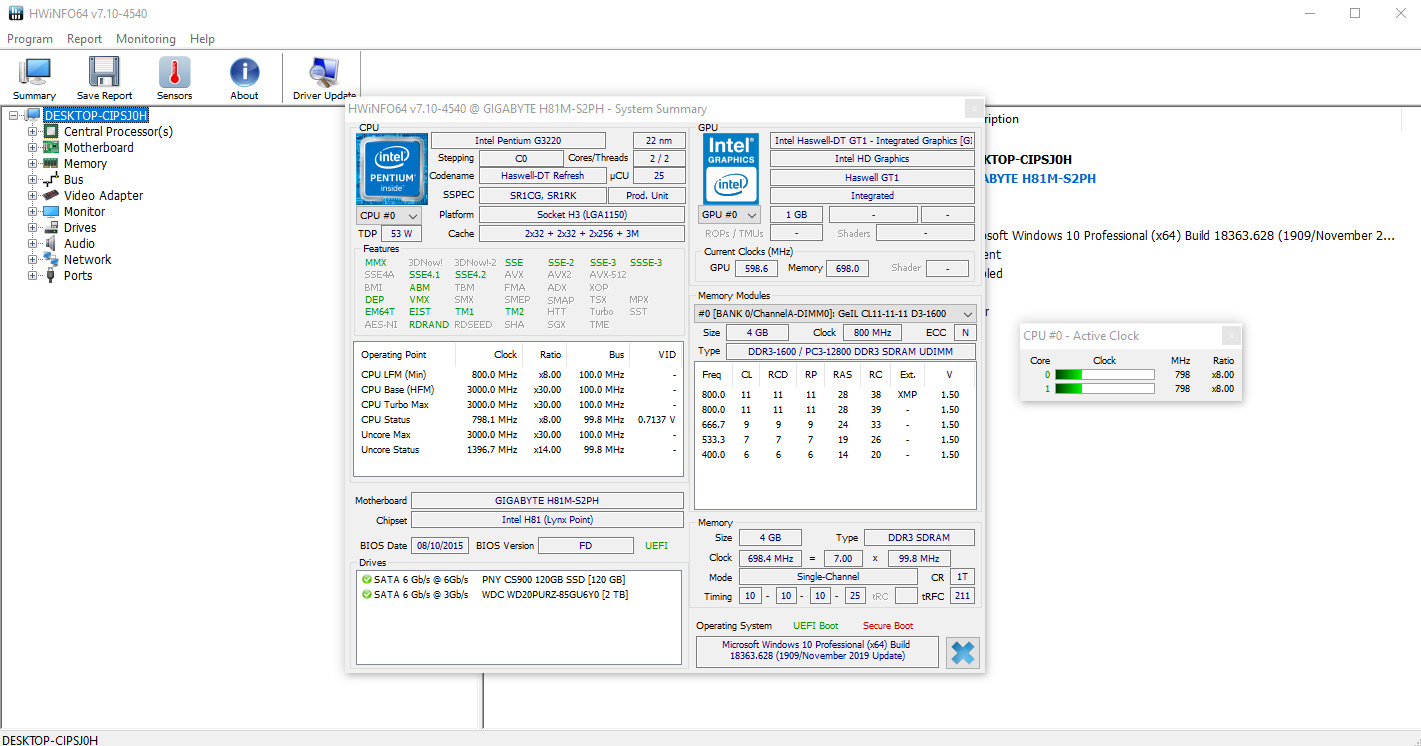Close System Summary with blue X icon
The width and height of the screenshot is (1421, 746).
pyautogui.click(x=962, y=653)
